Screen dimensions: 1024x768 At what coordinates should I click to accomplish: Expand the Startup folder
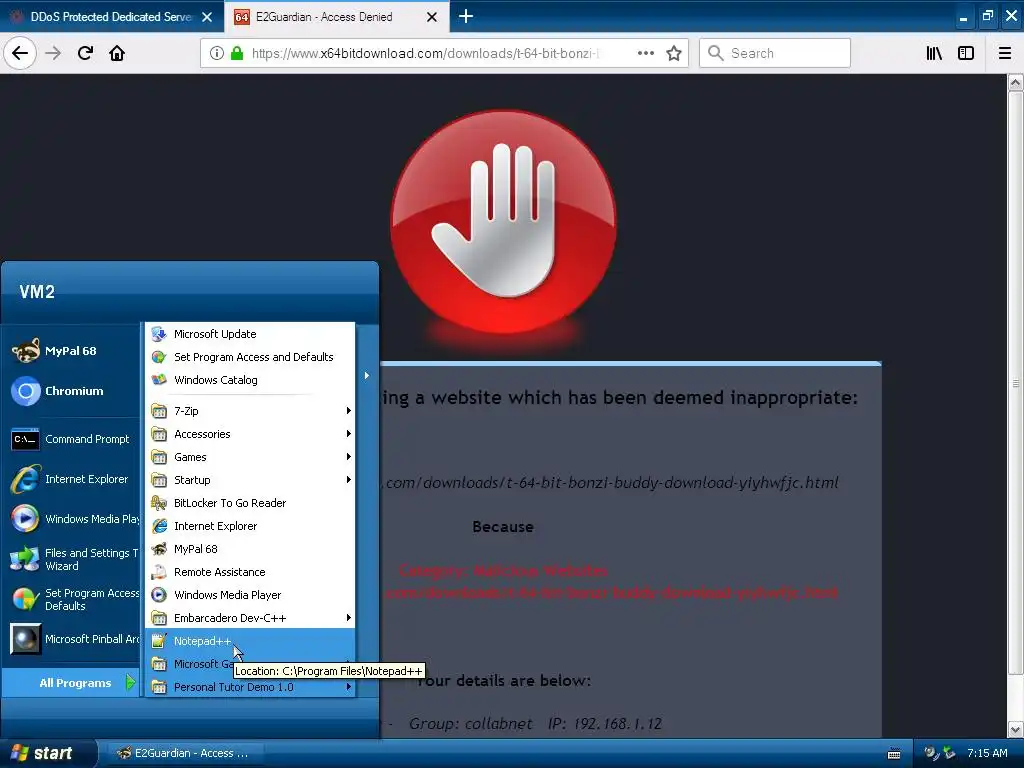click(x=251, y=480)
